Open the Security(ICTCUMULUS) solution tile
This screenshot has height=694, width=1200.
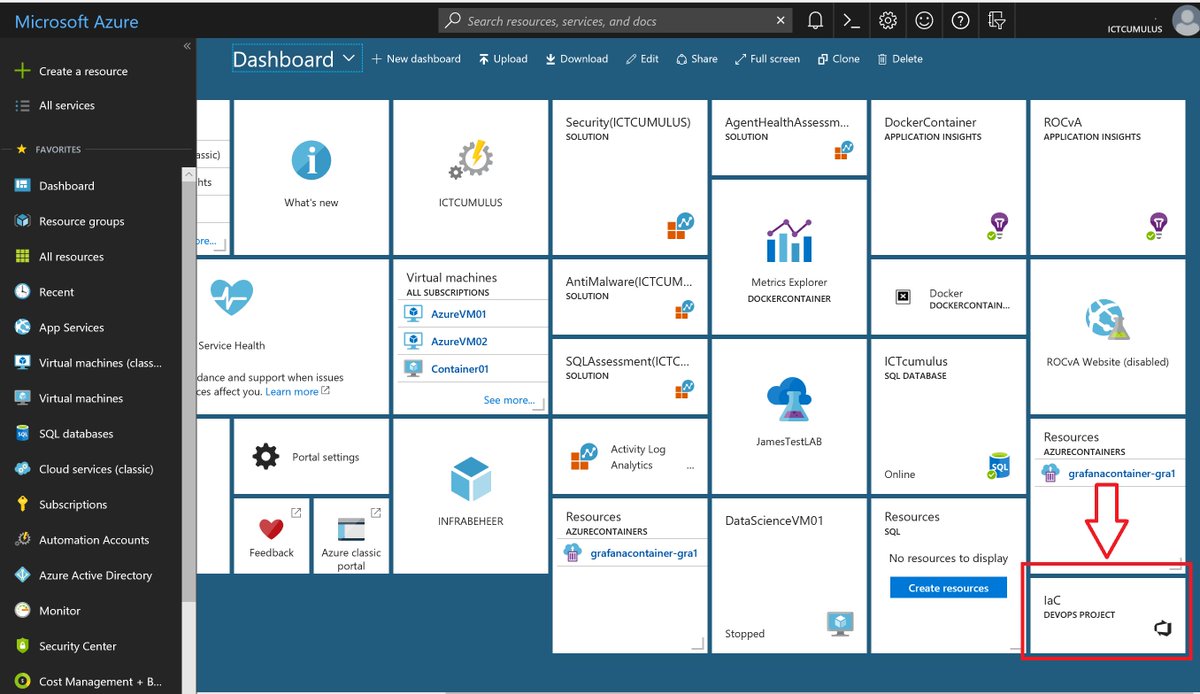(x=630, y=177)
